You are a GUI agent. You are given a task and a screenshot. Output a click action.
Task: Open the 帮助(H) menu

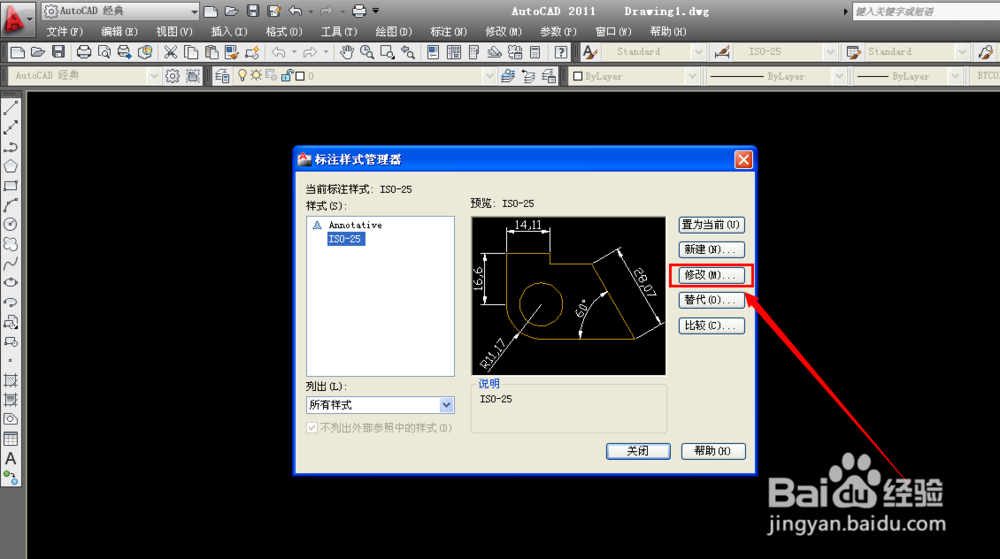coord(668,31)
